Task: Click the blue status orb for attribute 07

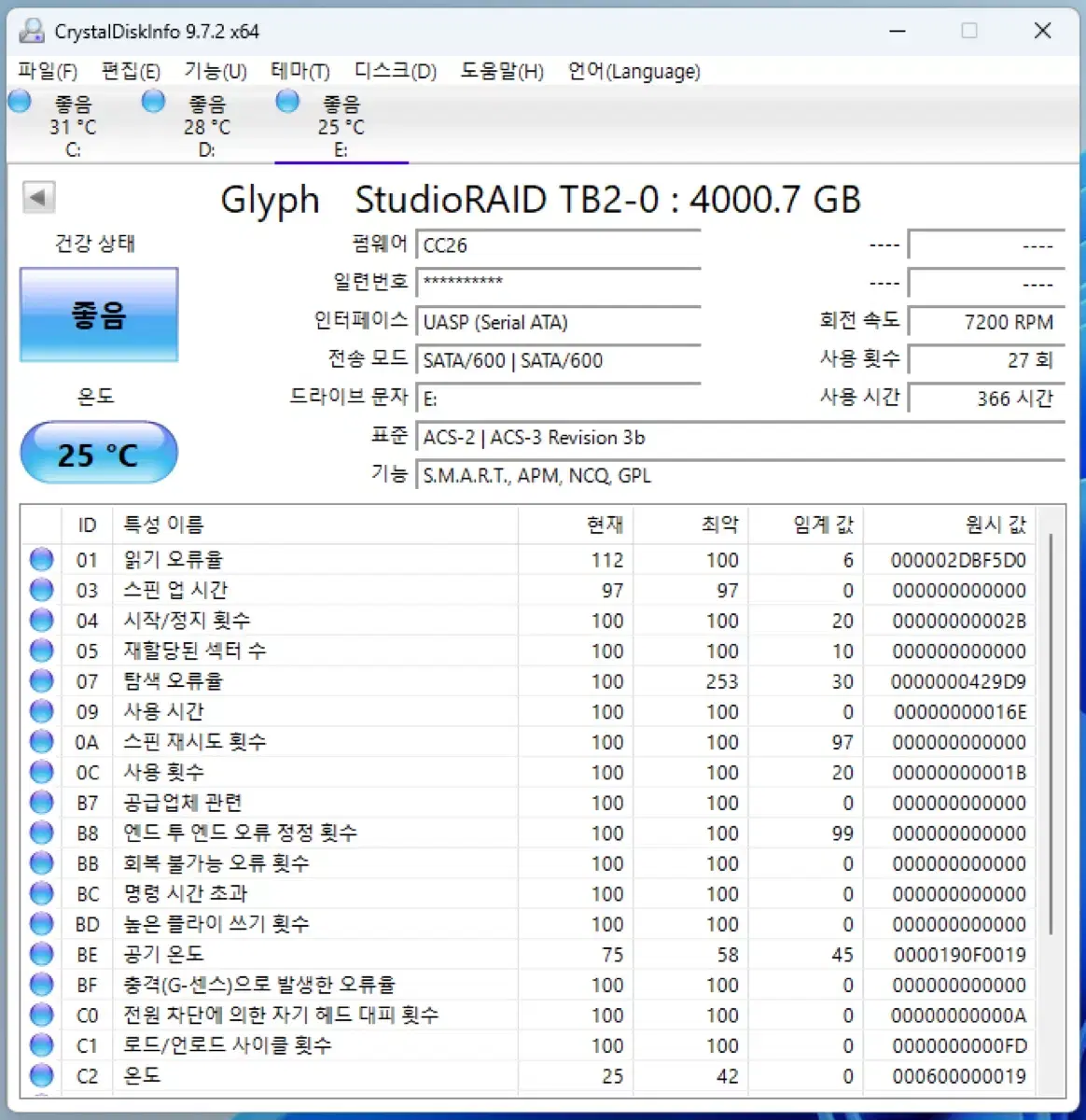Action: 41,681
